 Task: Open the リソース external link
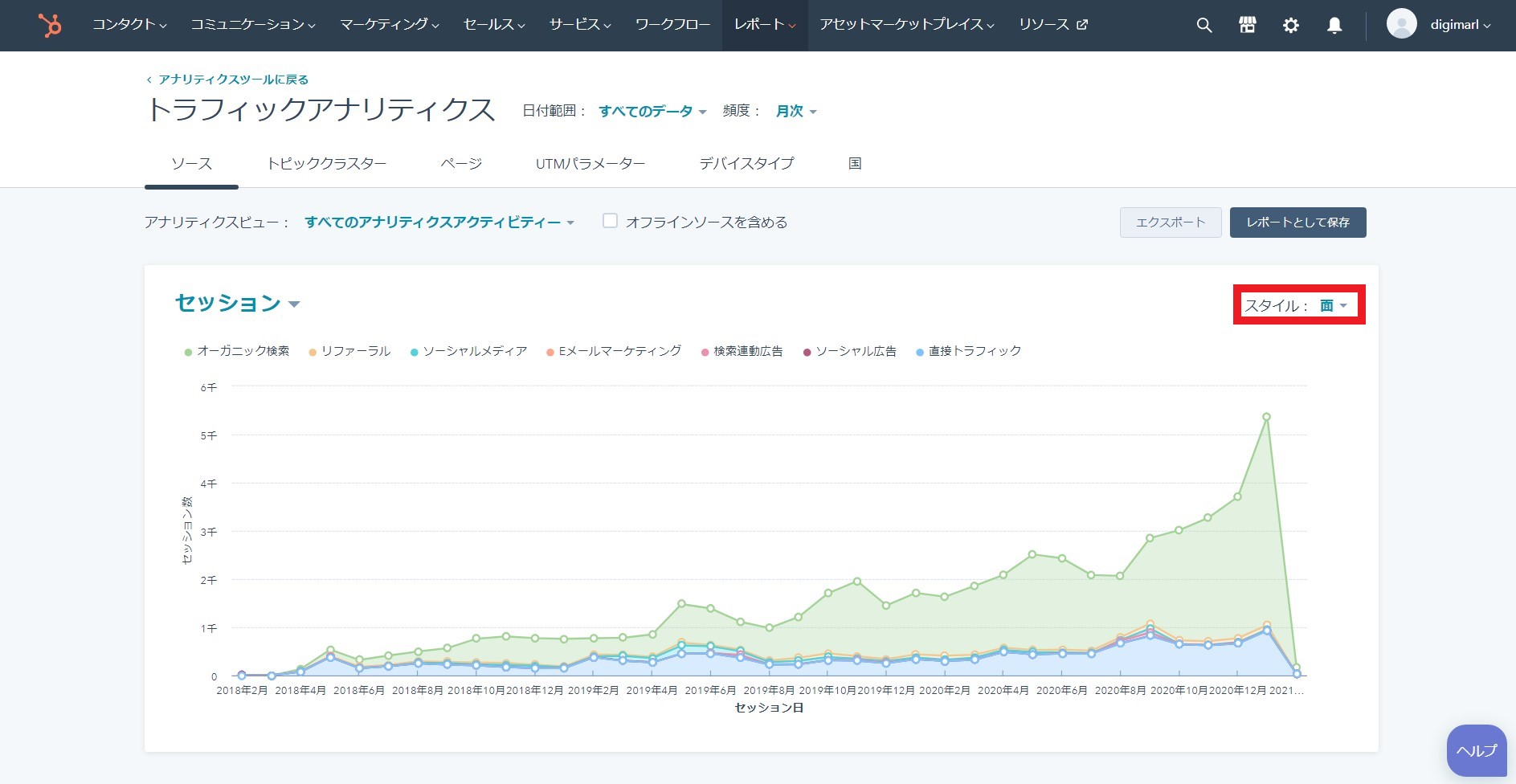tap(1053, 25)
